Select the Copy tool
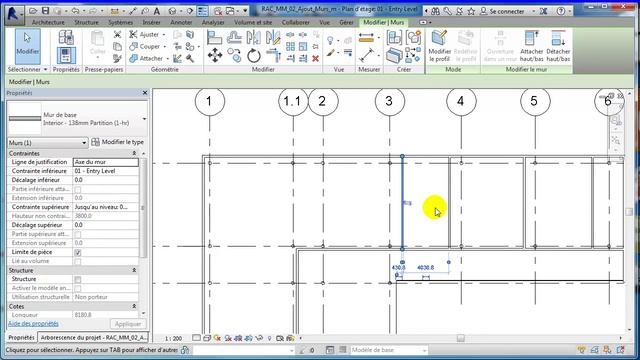The height and width of the screenshot is (360, 640). (x=234, y=55)
